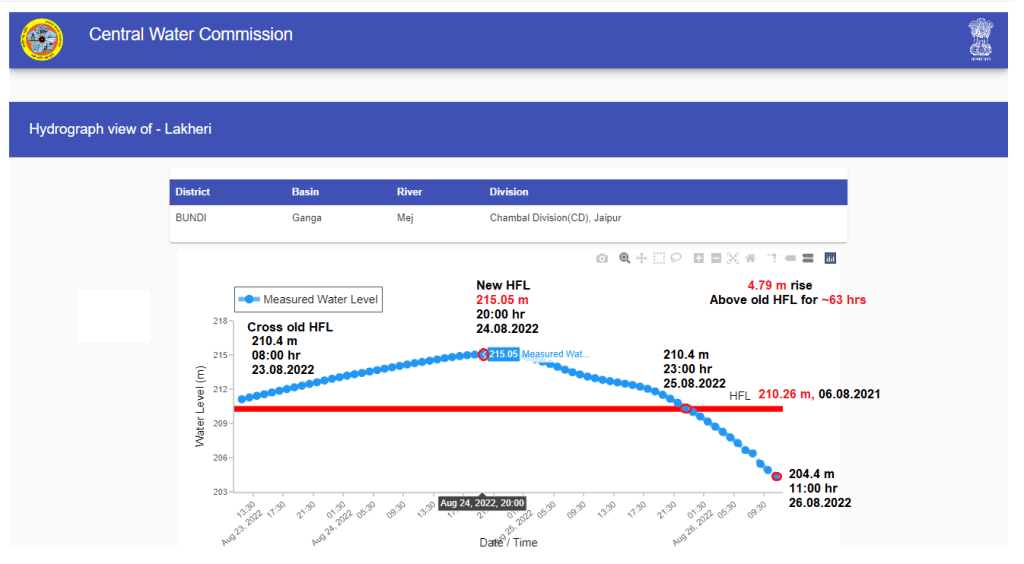
Task: Enable show closest data on hover
Action: click(x=790, y=258)
